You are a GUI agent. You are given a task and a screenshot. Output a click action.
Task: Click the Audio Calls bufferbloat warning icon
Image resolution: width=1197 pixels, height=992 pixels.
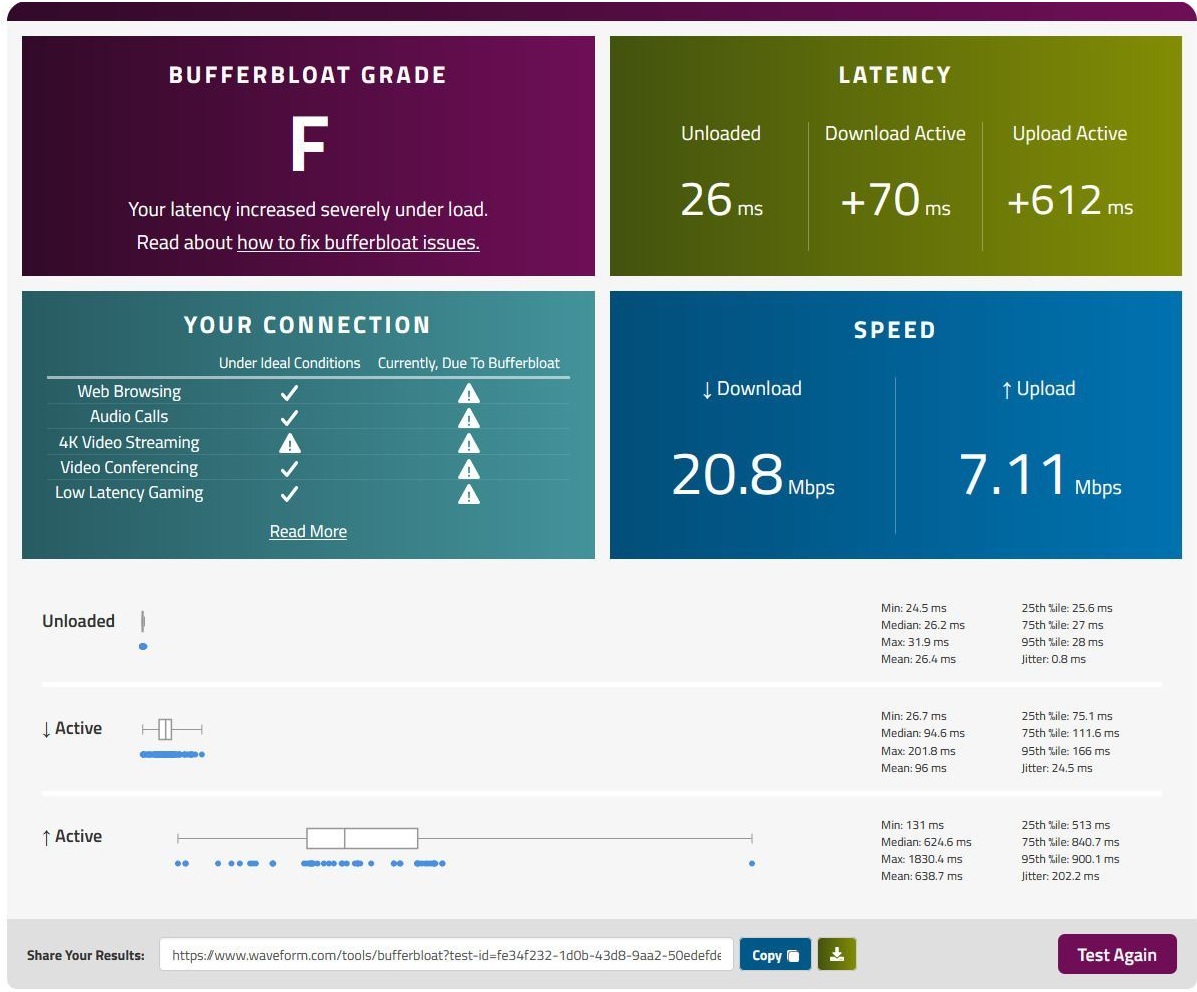[x=468, y=418]
